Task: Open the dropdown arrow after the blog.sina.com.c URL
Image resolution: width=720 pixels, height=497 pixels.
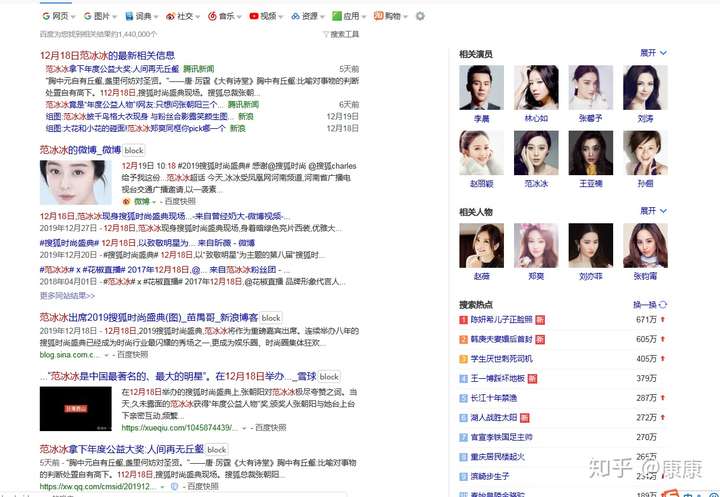Action: click(x=107, y=355)
